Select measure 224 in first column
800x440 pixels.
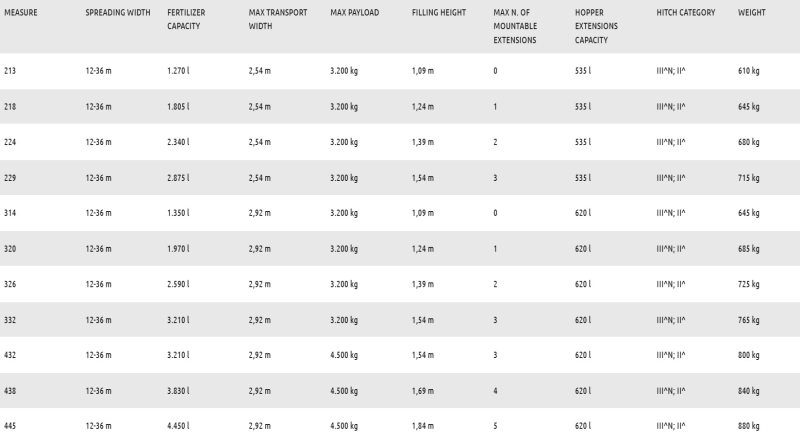pos(10,142)
